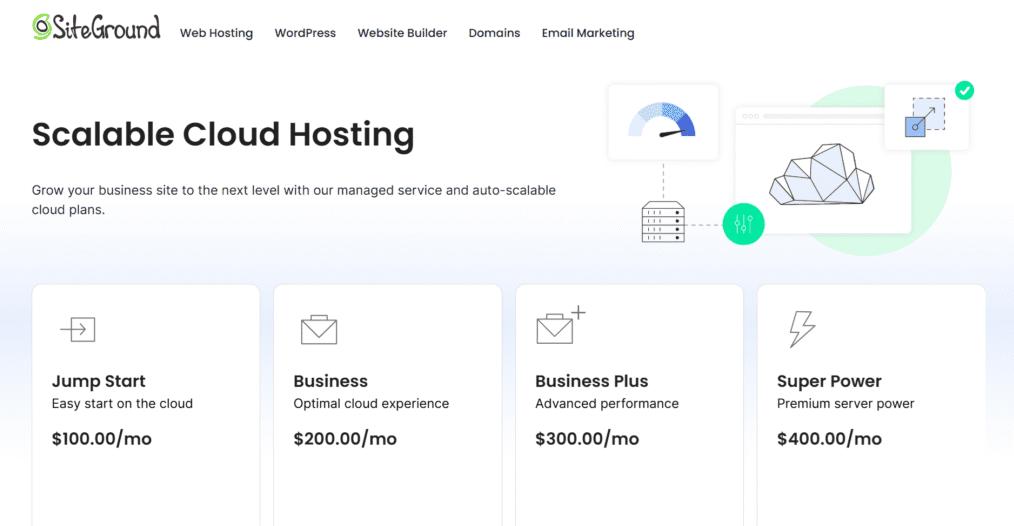Open the Web Hosting menu
Screen dimensions: 1014x526
pos(216,33)
